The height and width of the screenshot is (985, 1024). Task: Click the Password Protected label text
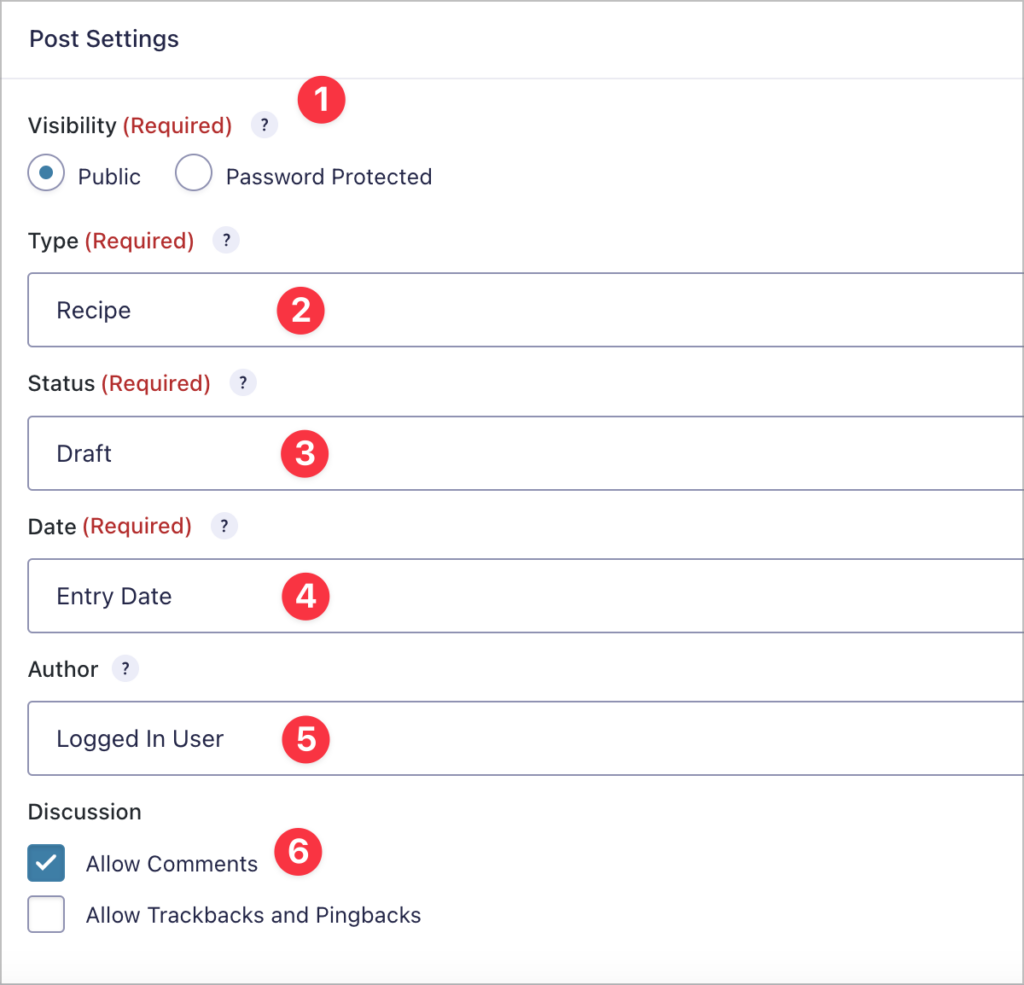(329, 177)
